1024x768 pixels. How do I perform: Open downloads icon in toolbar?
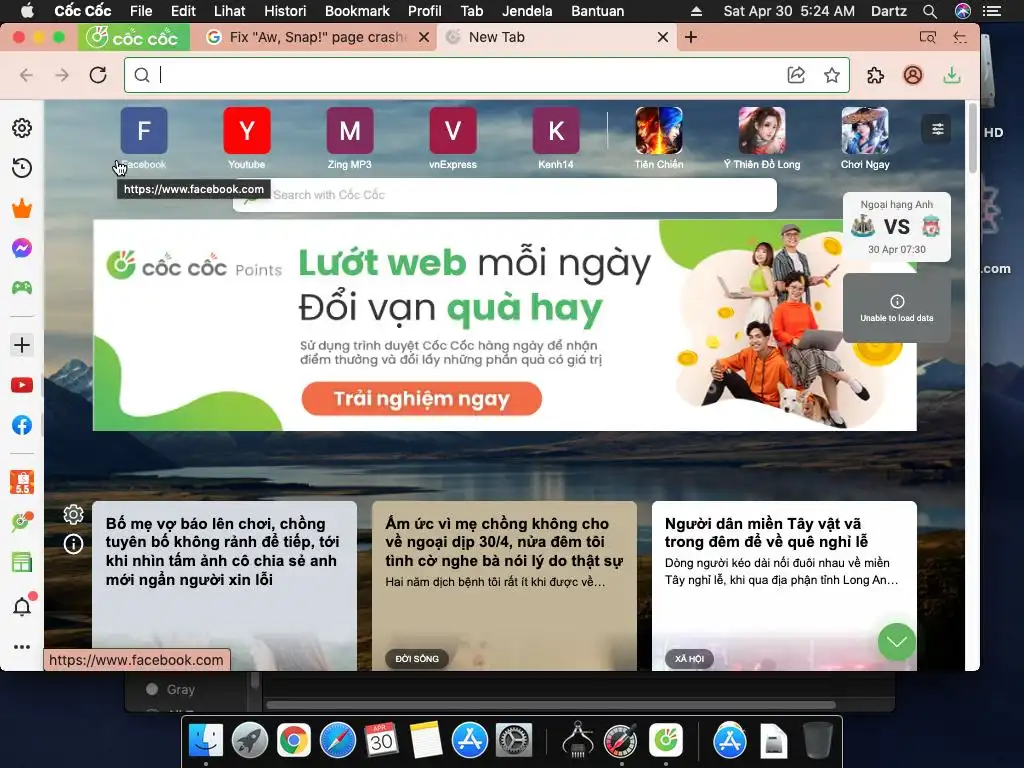coord(952,75)
